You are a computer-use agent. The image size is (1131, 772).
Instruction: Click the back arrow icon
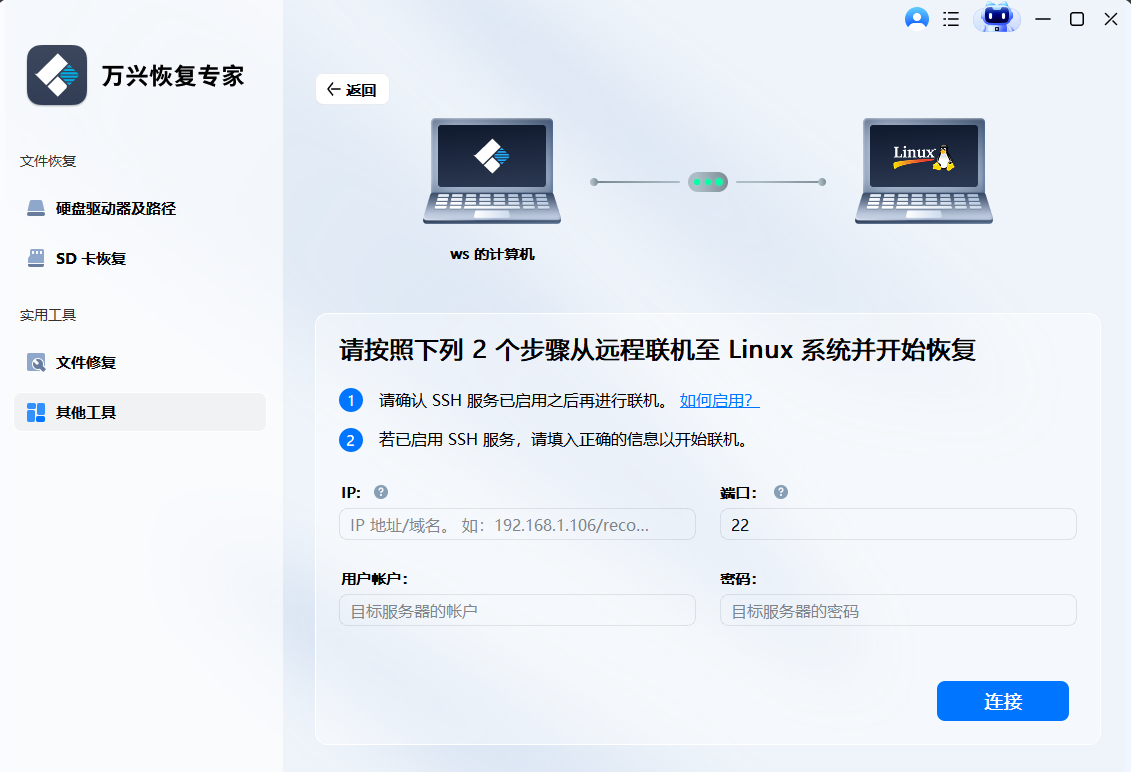click(x=333, y=89)
